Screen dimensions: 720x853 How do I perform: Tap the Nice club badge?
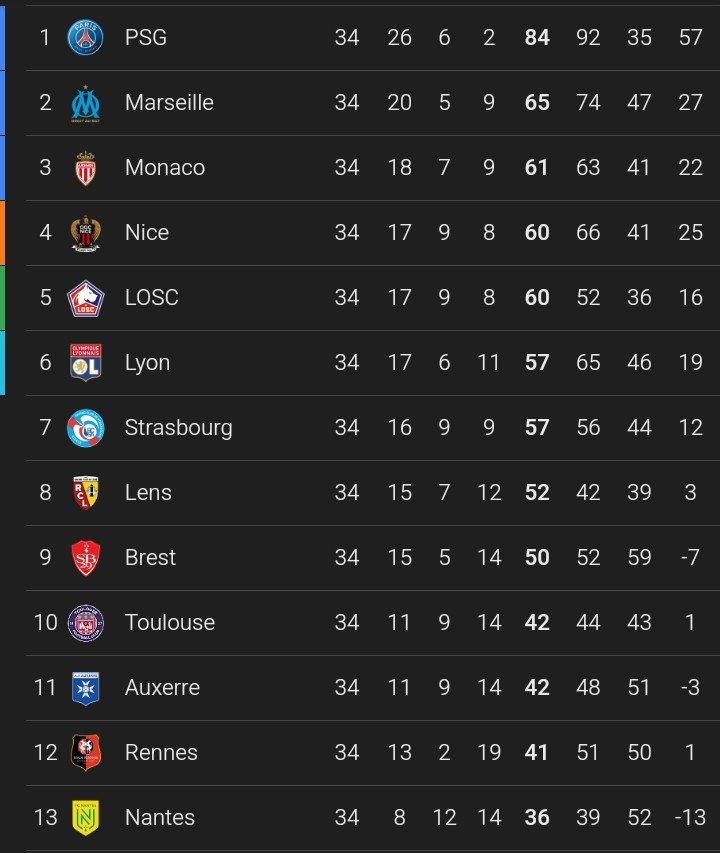85,233
